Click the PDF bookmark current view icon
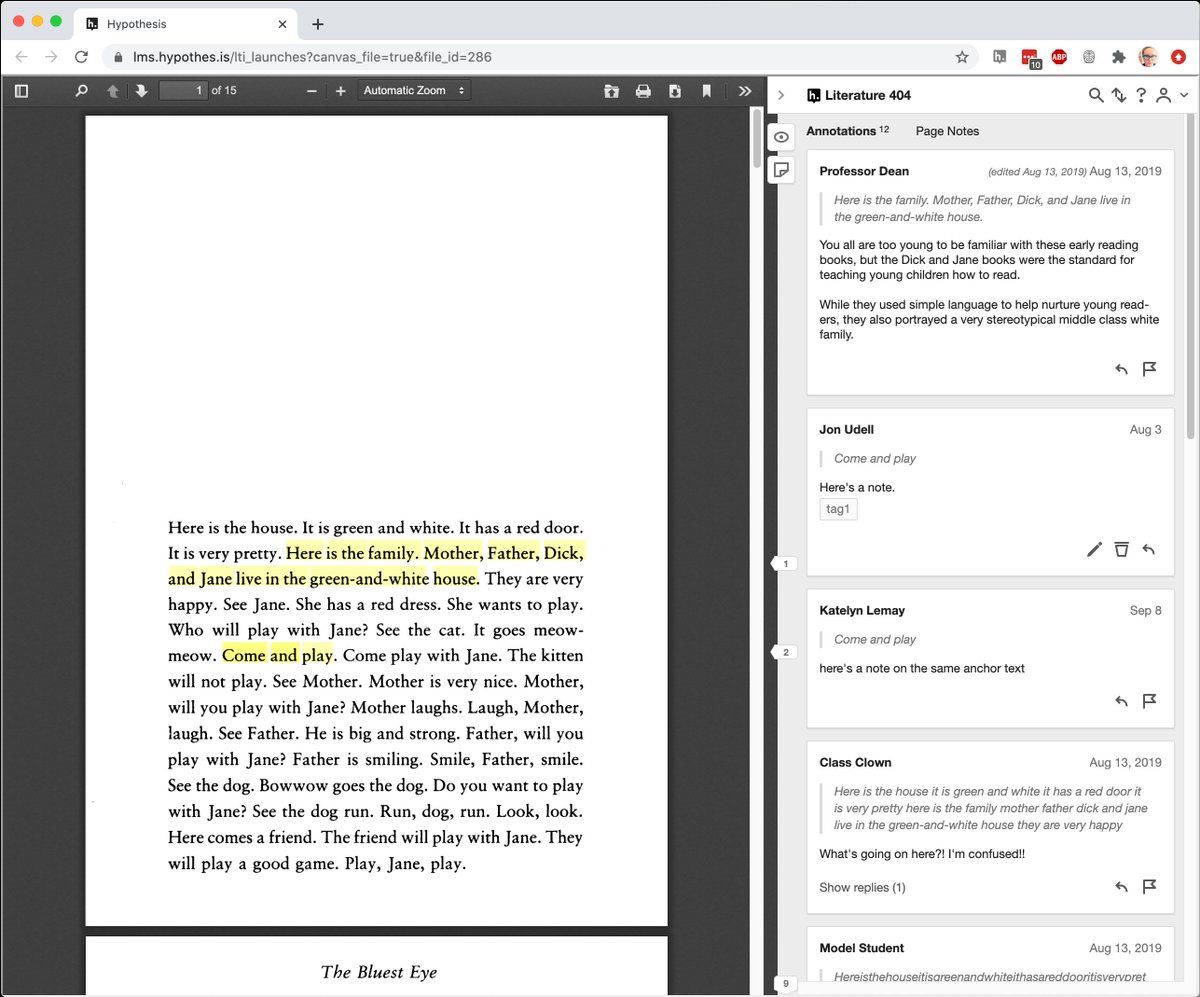This screenshot has height=997, width=1200. pyautogui.click(x=707, y=91)
